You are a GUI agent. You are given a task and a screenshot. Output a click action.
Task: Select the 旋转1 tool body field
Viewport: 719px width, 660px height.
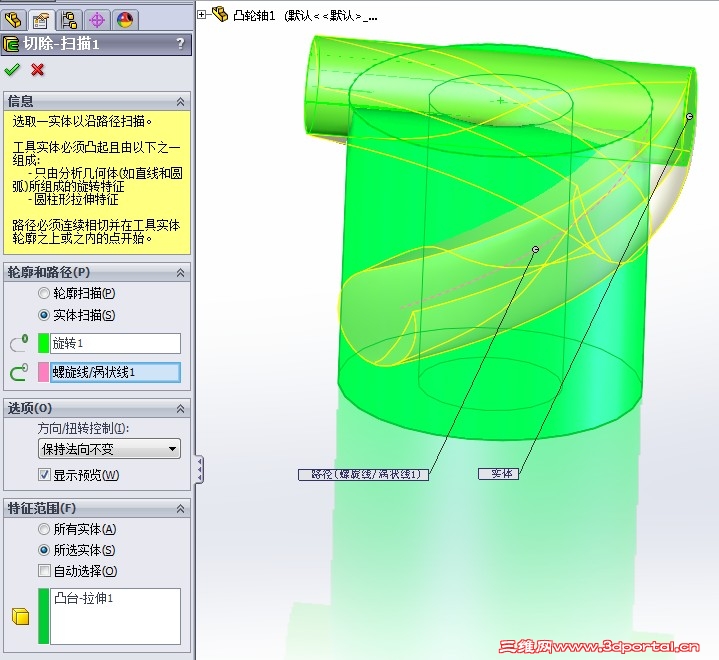(115, 344)
